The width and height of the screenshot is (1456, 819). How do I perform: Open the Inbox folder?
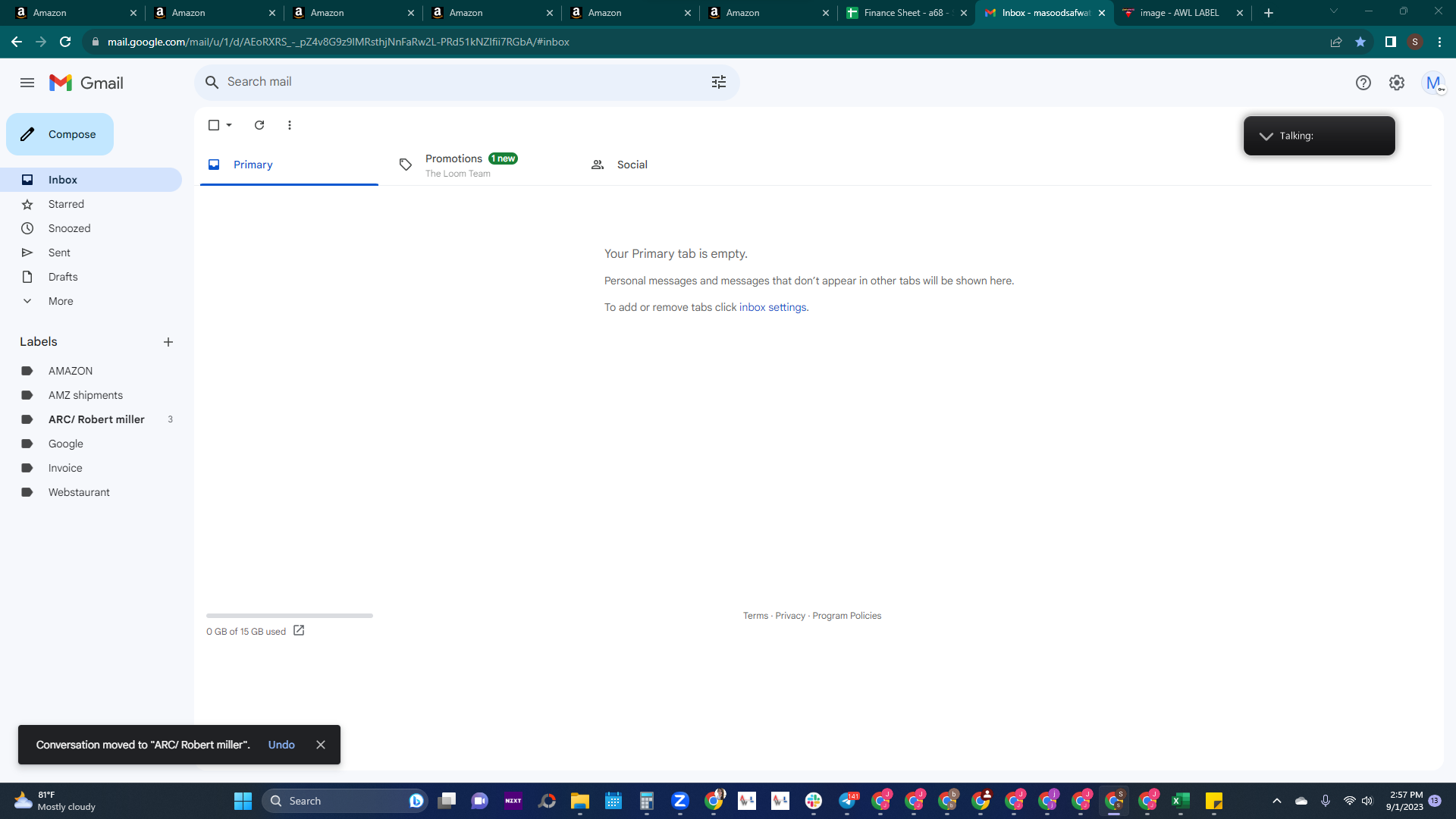pyautogui.click(x=91, y=180)
